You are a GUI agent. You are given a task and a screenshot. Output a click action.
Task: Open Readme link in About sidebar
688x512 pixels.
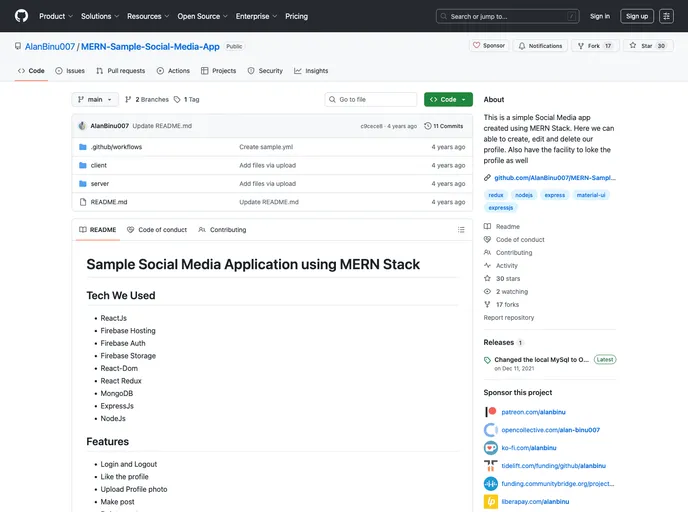pyautogui.click(x=502, y=227)
